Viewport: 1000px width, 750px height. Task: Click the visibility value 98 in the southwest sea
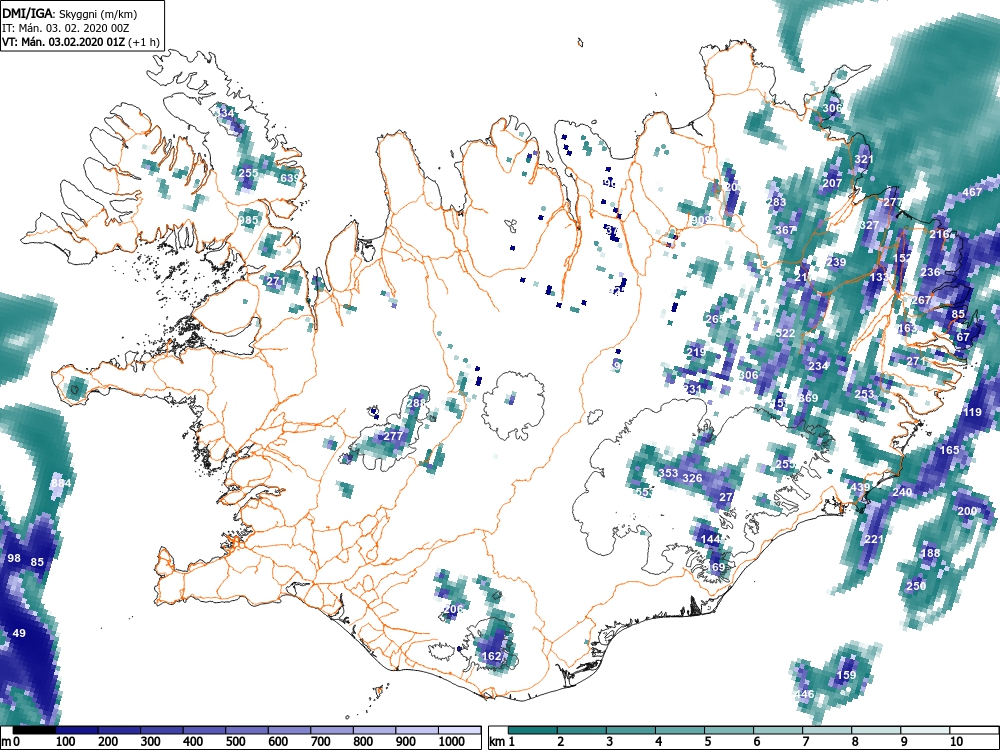14,558
